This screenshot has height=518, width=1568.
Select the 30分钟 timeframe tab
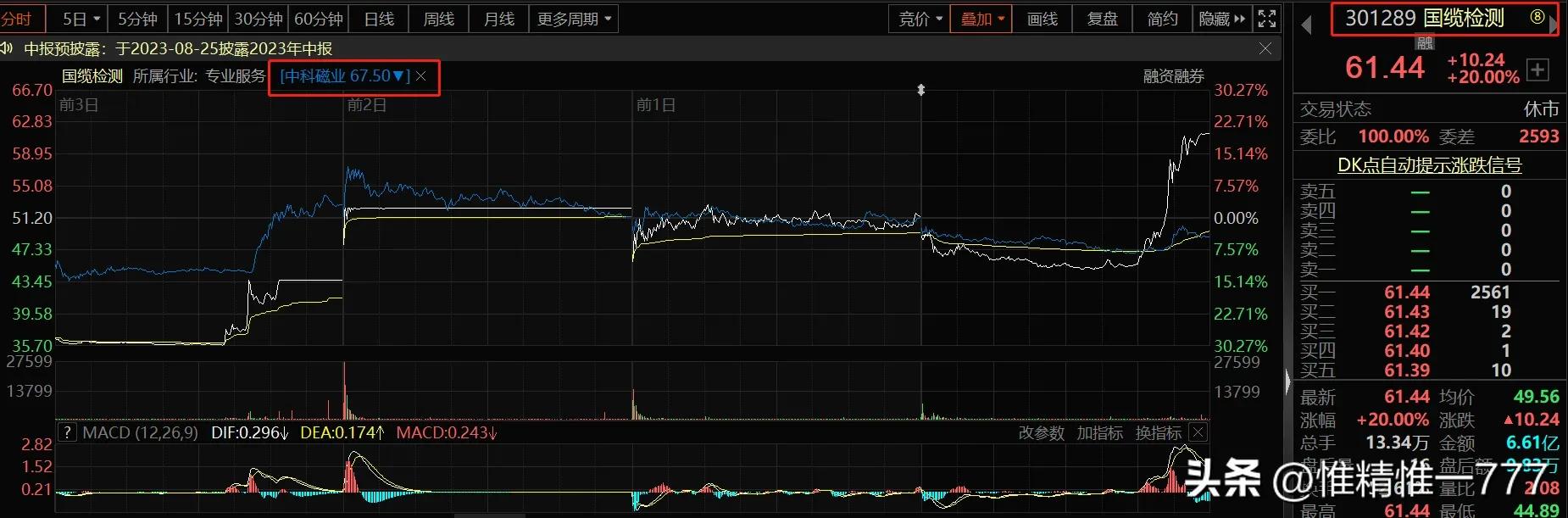pos(258,19)
